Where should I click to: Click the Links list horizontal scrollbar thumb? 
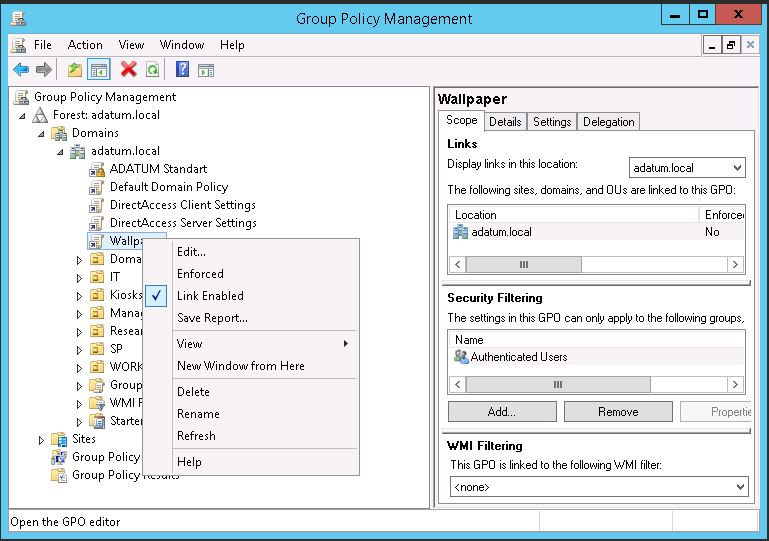(x=524, y=264)
